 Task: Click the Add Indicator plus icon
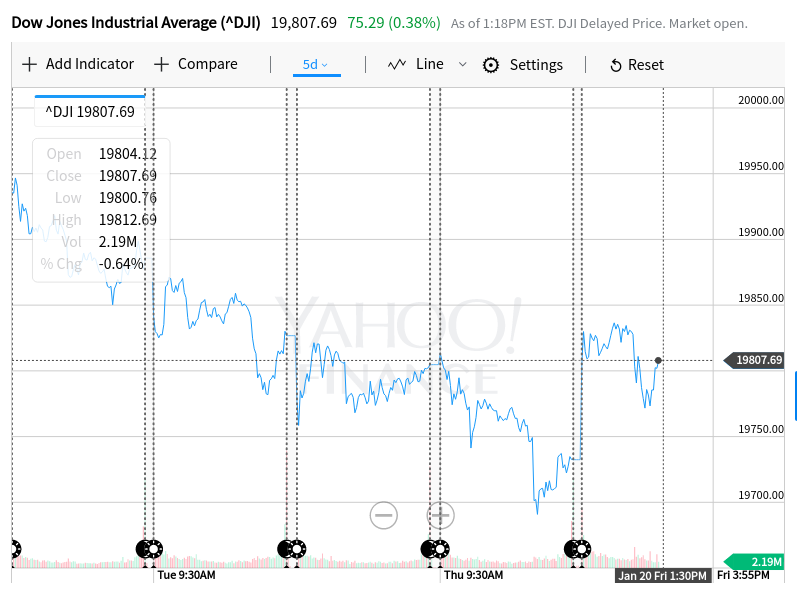(x=29, y=65)
